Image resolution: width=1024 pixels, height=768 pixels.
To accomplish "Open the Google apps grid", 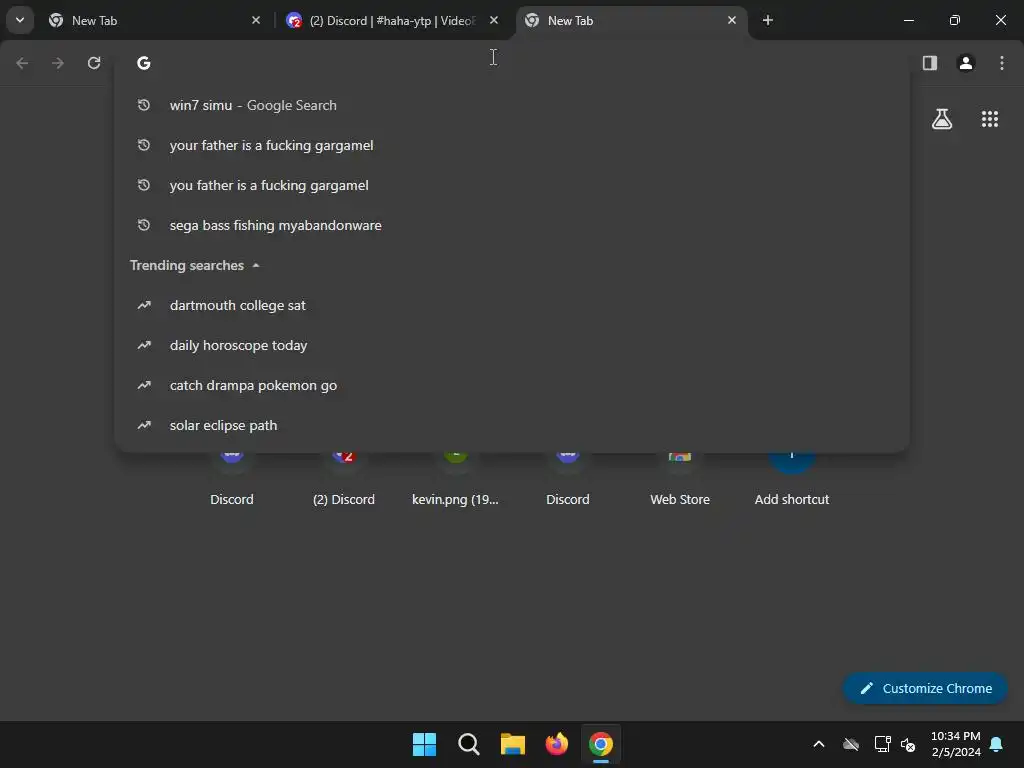I will (x=990, y=119).
